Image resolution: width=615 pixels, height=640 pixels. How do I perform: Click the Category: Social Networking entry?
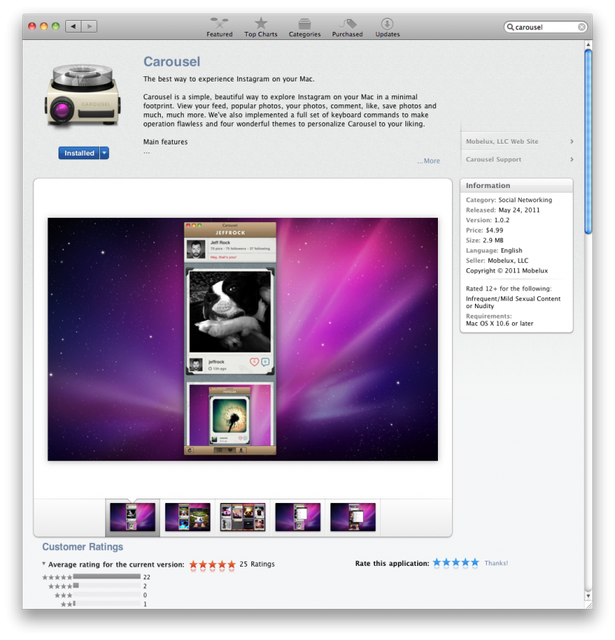tap(508, 200)
